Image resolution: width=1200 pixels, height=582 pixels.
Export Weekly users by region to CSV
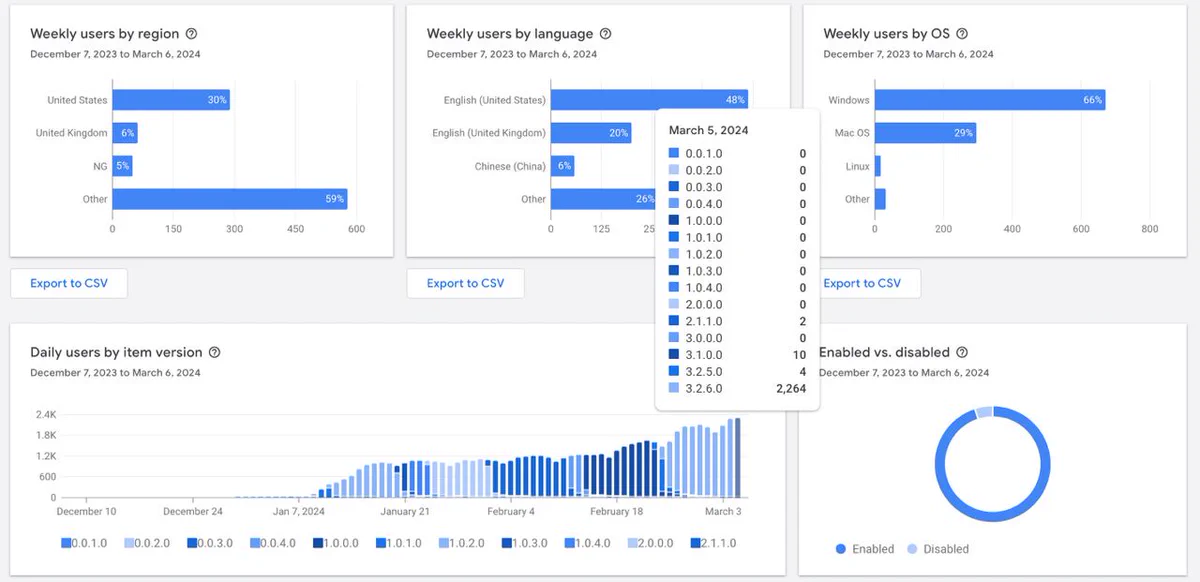pos(69,283)
